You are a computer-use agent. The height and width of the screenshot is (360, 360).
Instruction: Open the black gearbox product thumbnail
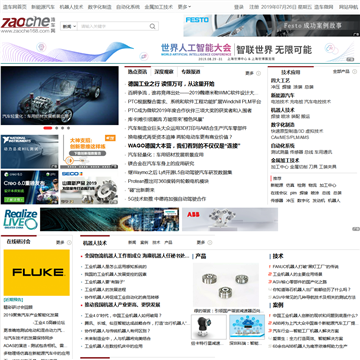[x=209, y=327]
